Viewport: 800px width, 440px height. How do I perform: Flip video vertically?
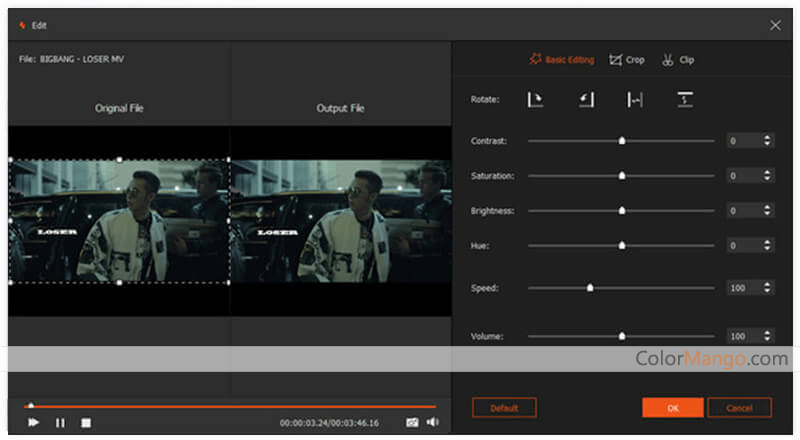pos(685,100)
